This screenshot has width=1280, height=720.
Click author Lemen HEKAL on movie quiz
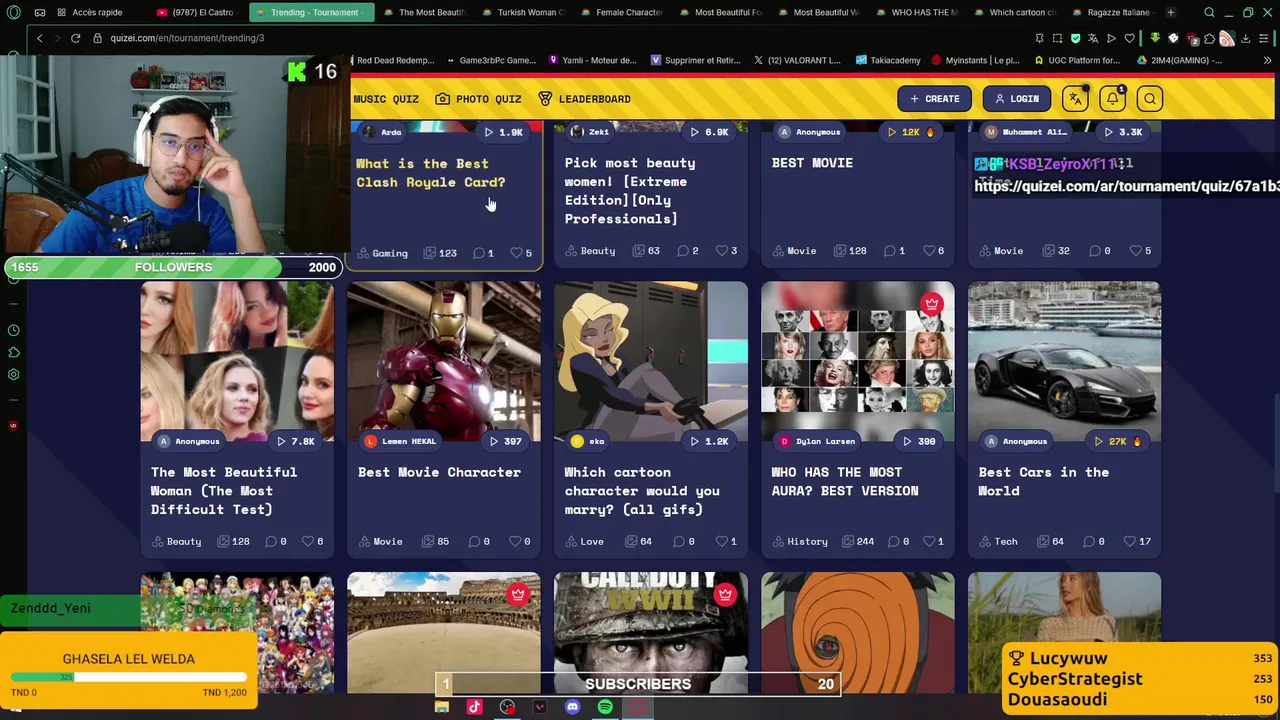click(x=400, y=441)
